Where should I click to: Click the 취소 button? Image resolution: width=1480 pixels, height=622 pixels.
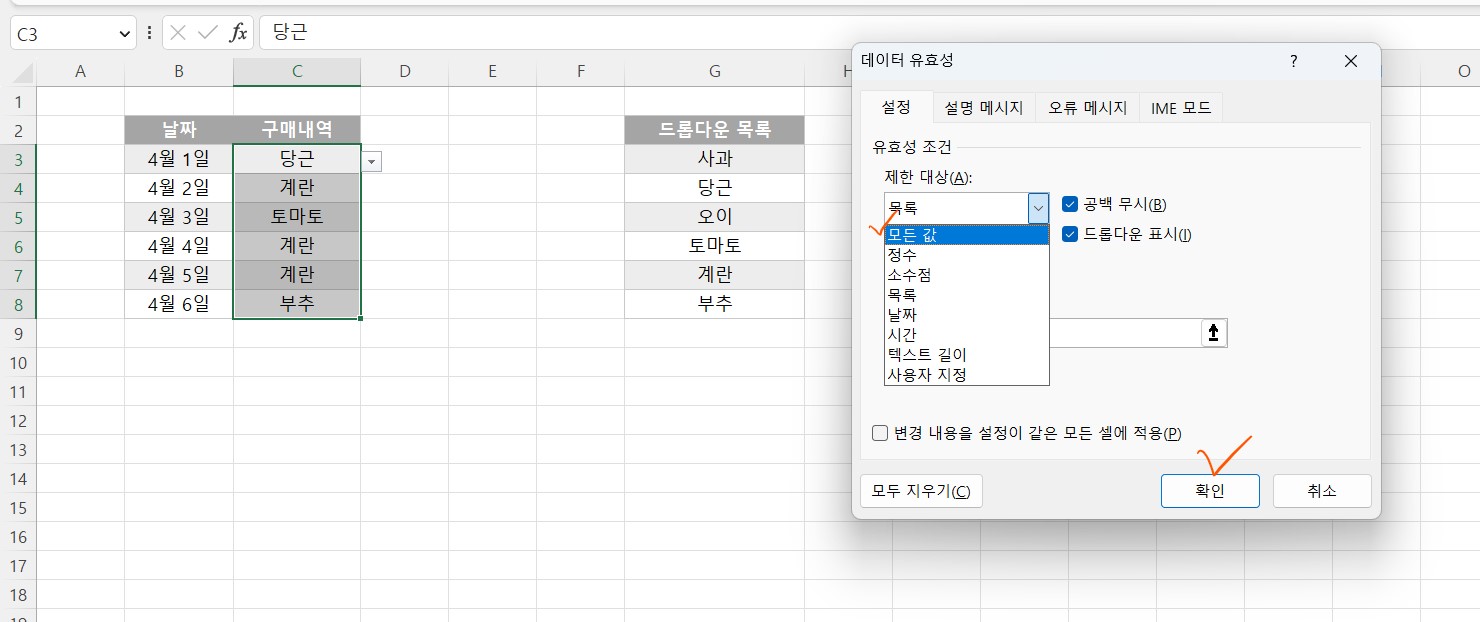[x=1322, y=490]
